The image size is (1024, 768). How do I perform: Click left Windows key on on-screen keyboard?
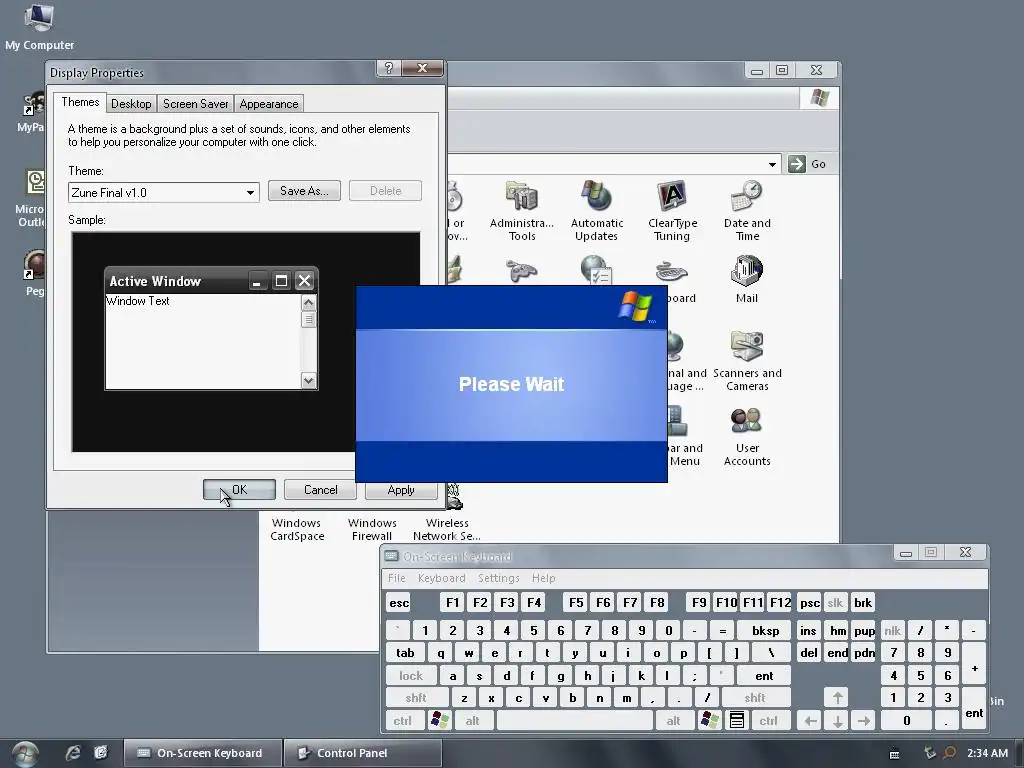[440, 720]
